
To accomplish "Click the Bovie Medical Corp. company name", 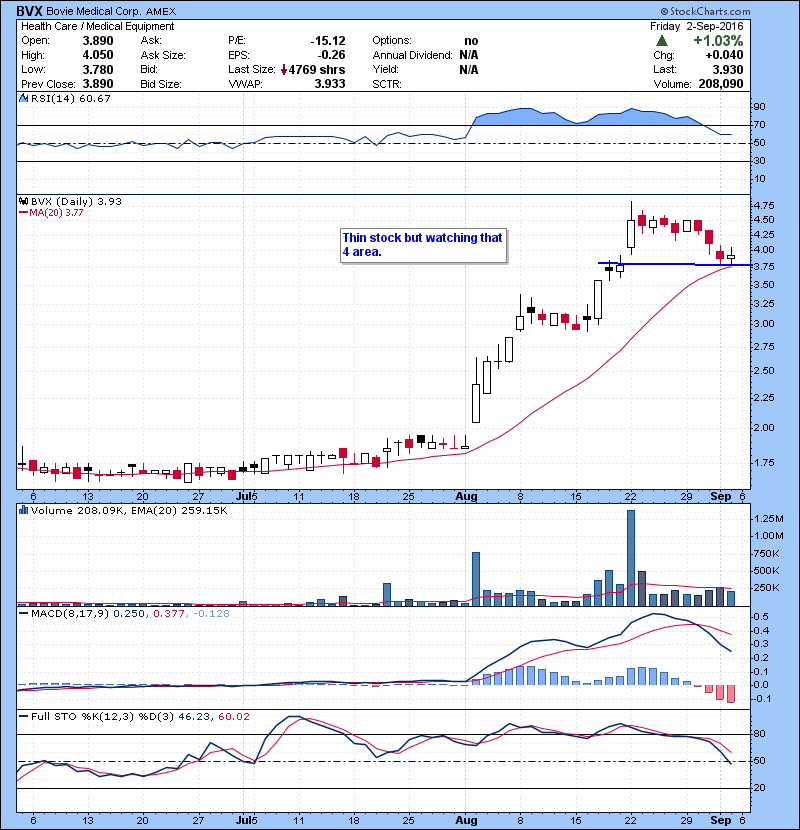I will pos(94,11).
